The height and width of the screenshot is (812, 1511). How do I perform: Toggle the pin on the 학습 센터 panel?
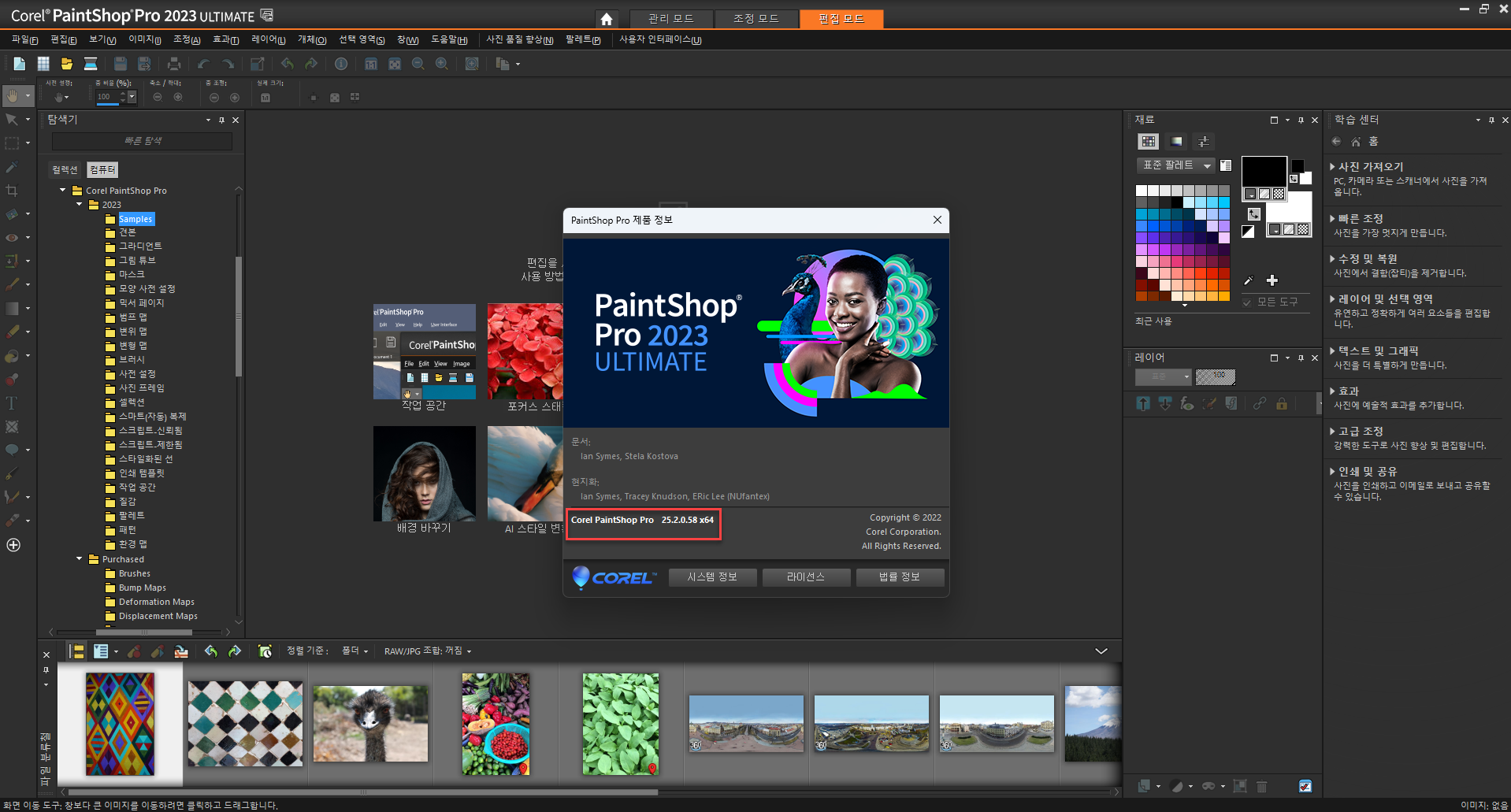pyautogui.click(x=1491, y=121)
